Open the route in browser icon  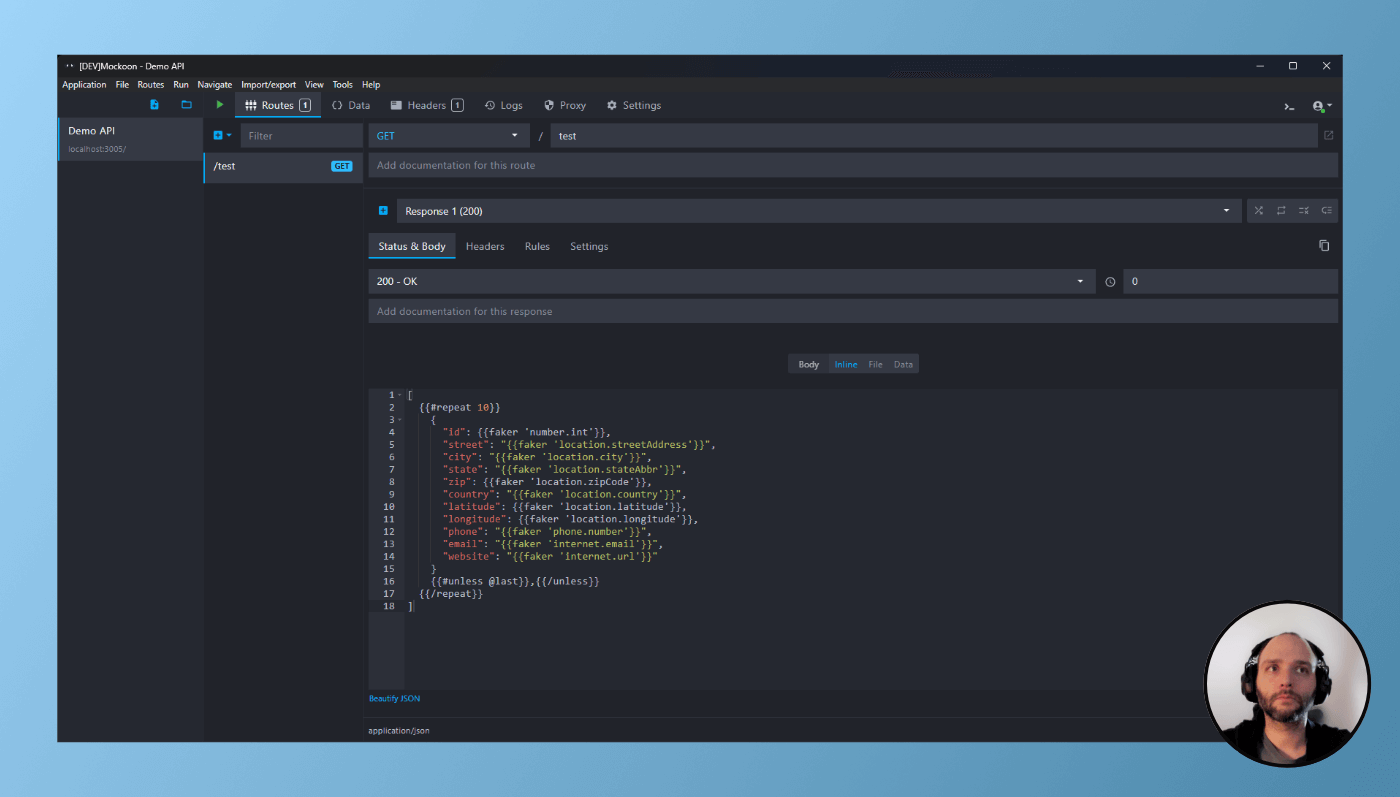[1328, 136]
